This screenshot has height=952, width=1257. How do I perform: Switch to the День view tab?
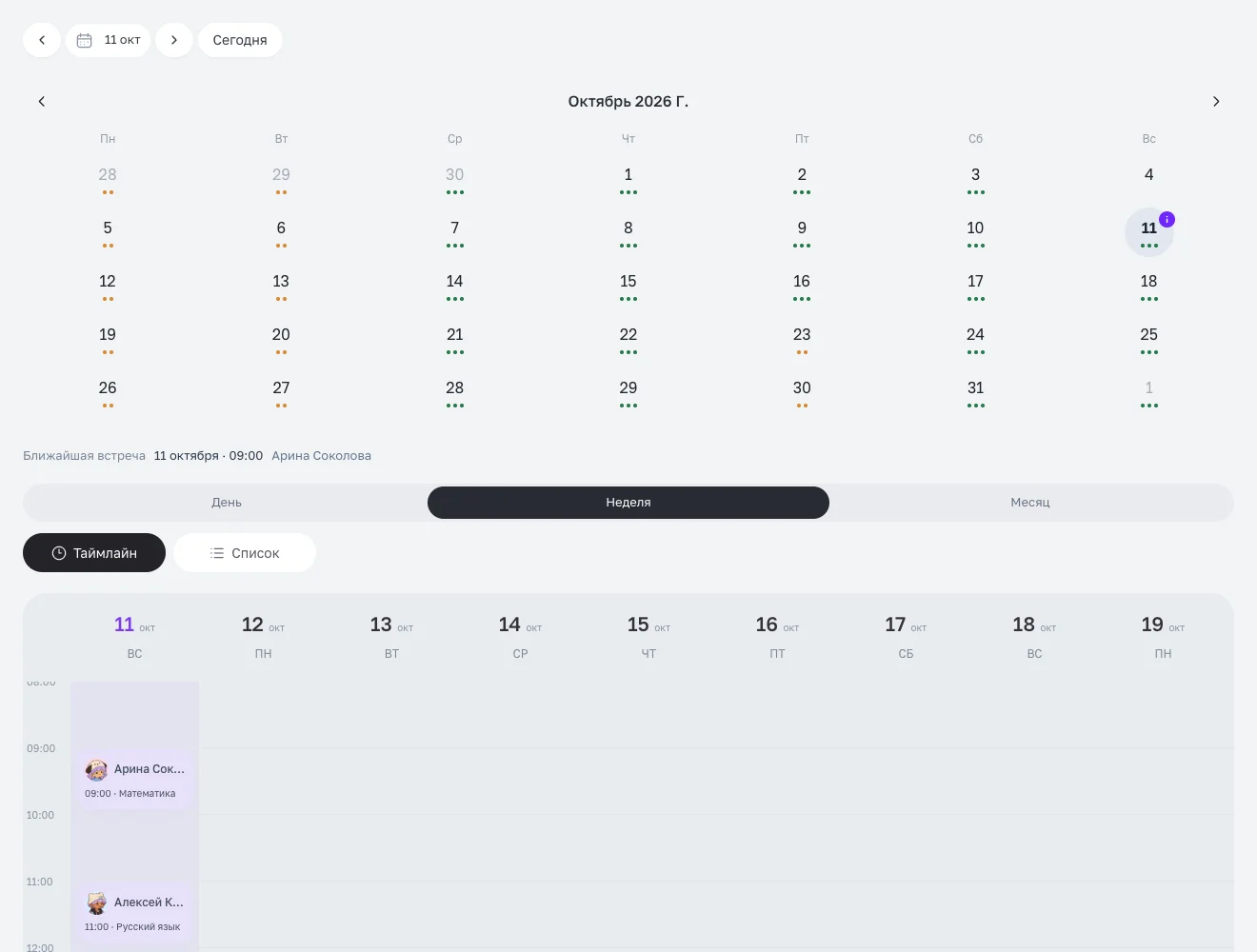click(227, 503)
